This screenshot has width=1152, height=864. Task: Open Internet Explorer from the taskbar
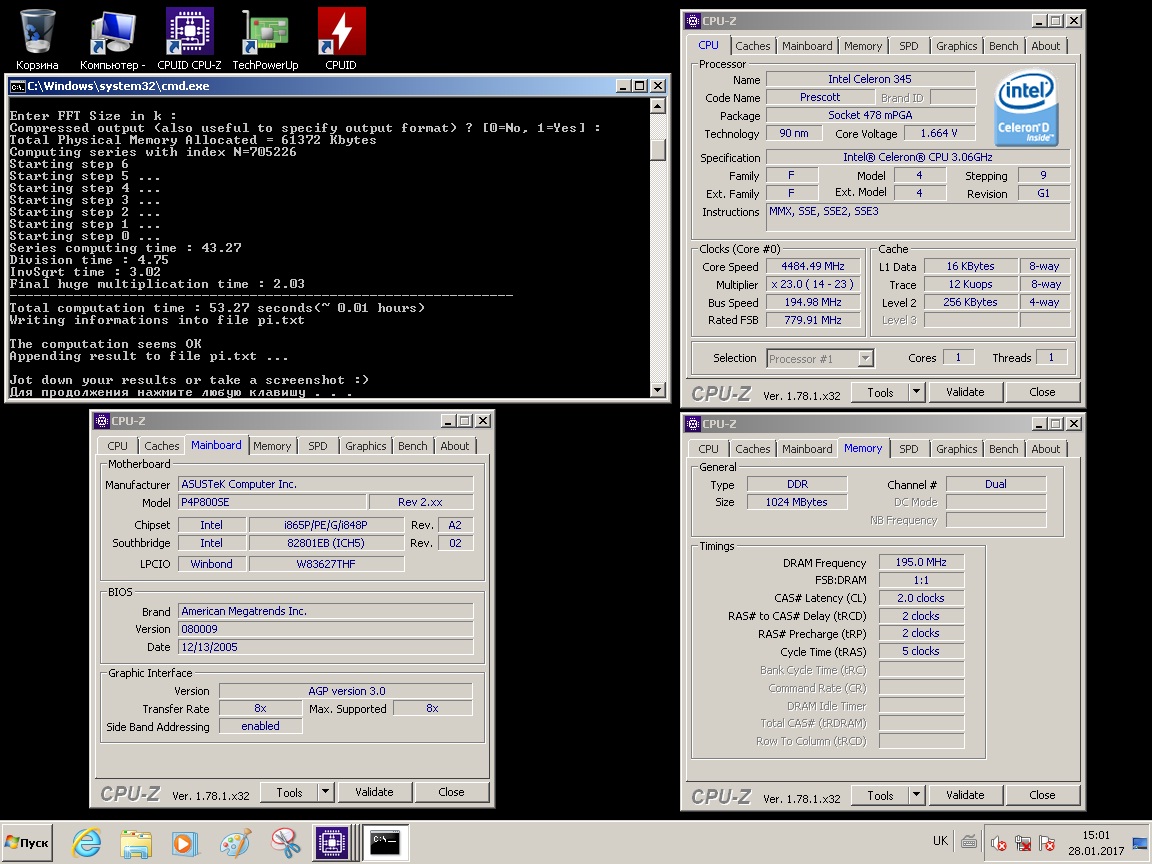(87, 843)
